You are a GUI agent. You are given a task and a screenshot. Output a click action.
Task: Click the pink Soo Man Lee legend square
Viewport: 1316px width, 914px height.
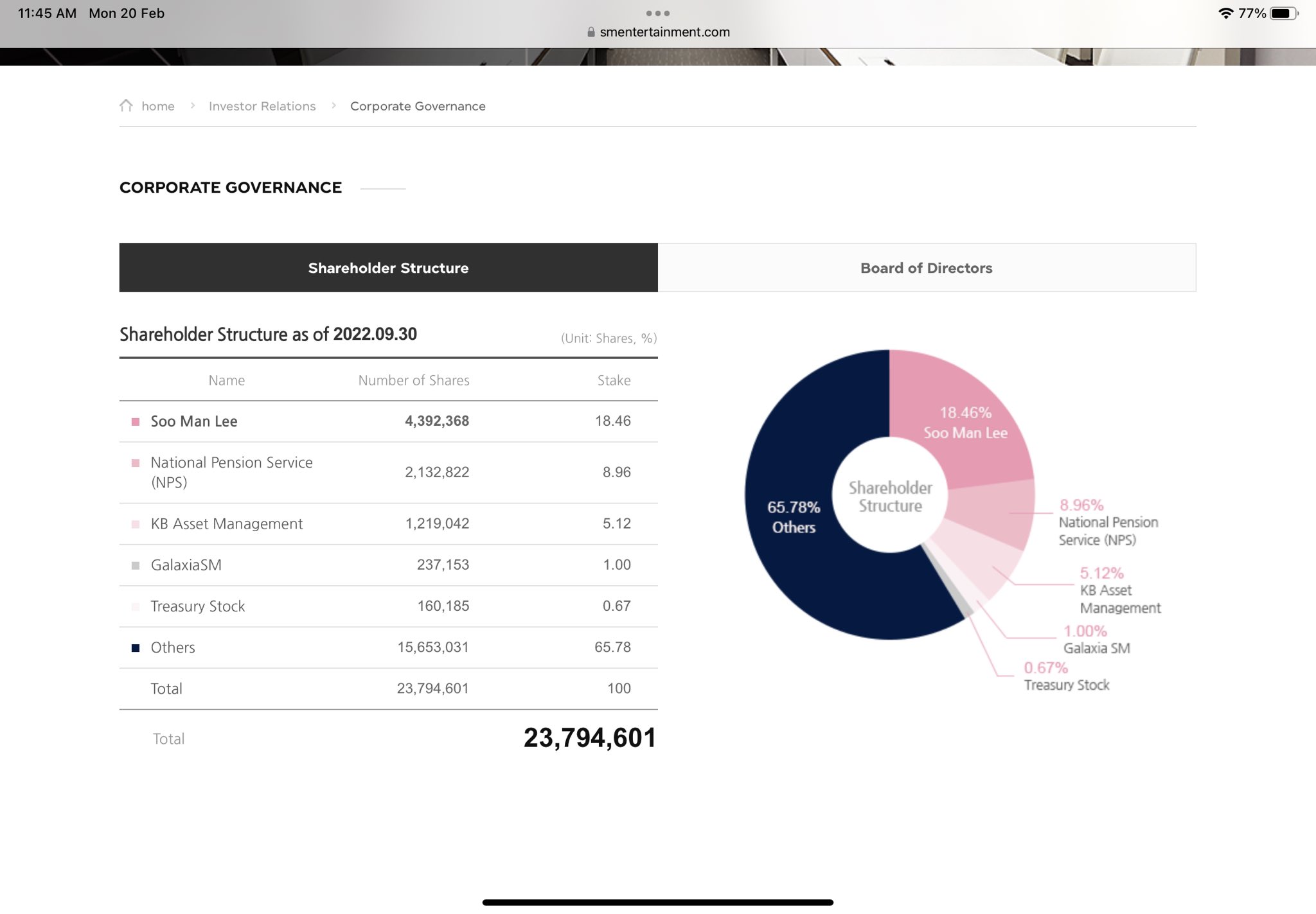coord(136,422)
